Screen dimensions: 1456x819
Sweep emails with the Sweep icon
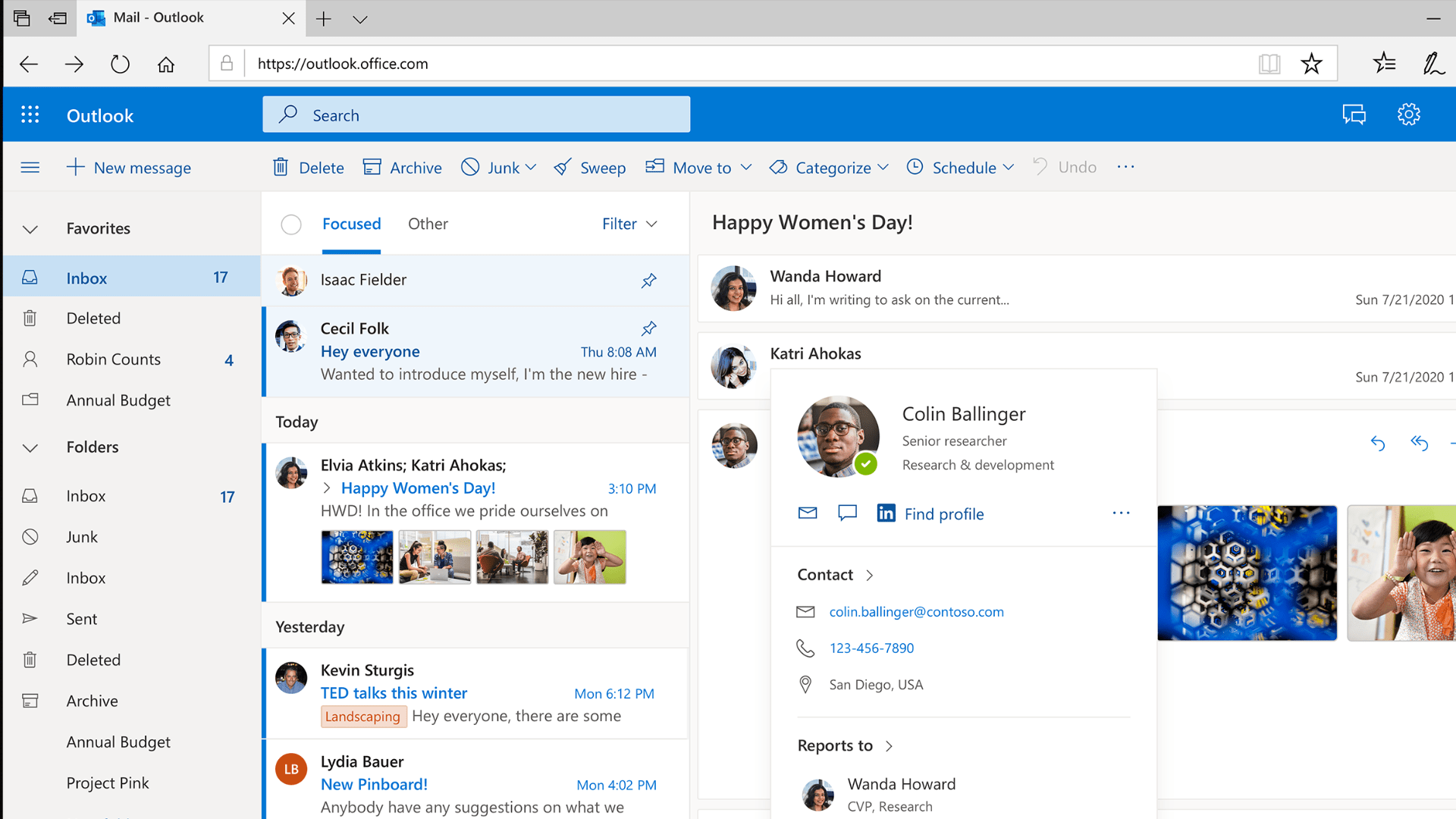562,167
